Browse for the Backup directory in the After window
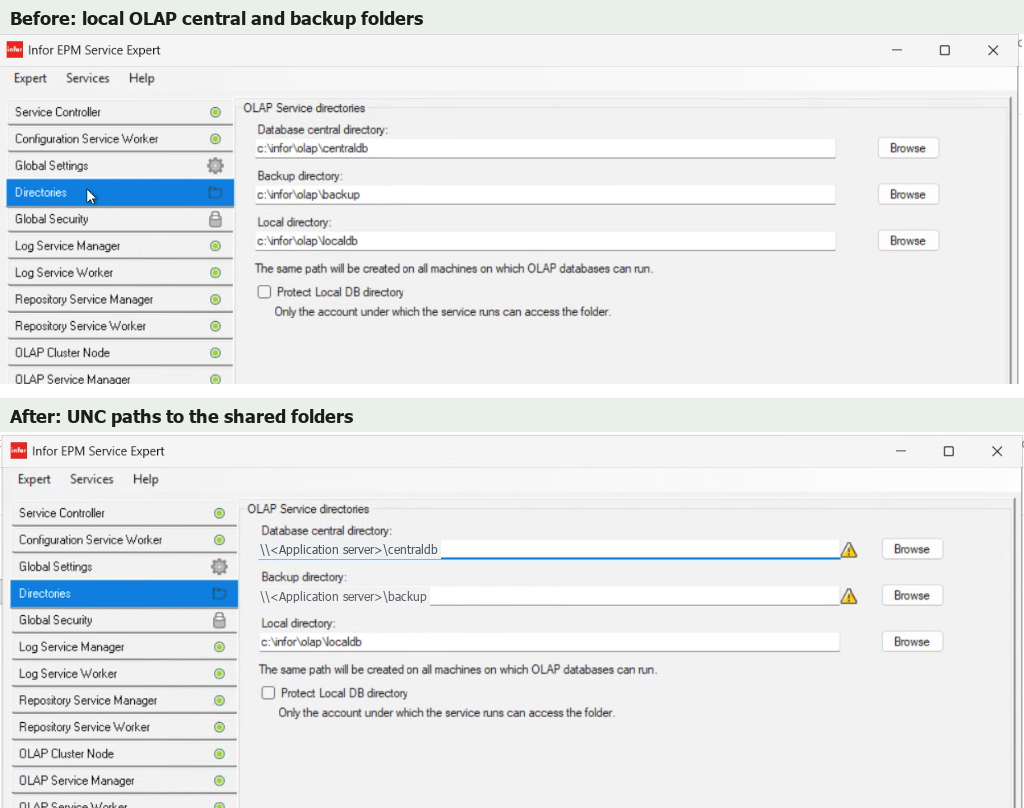The image size is (1024, 808). pos(912,596)
